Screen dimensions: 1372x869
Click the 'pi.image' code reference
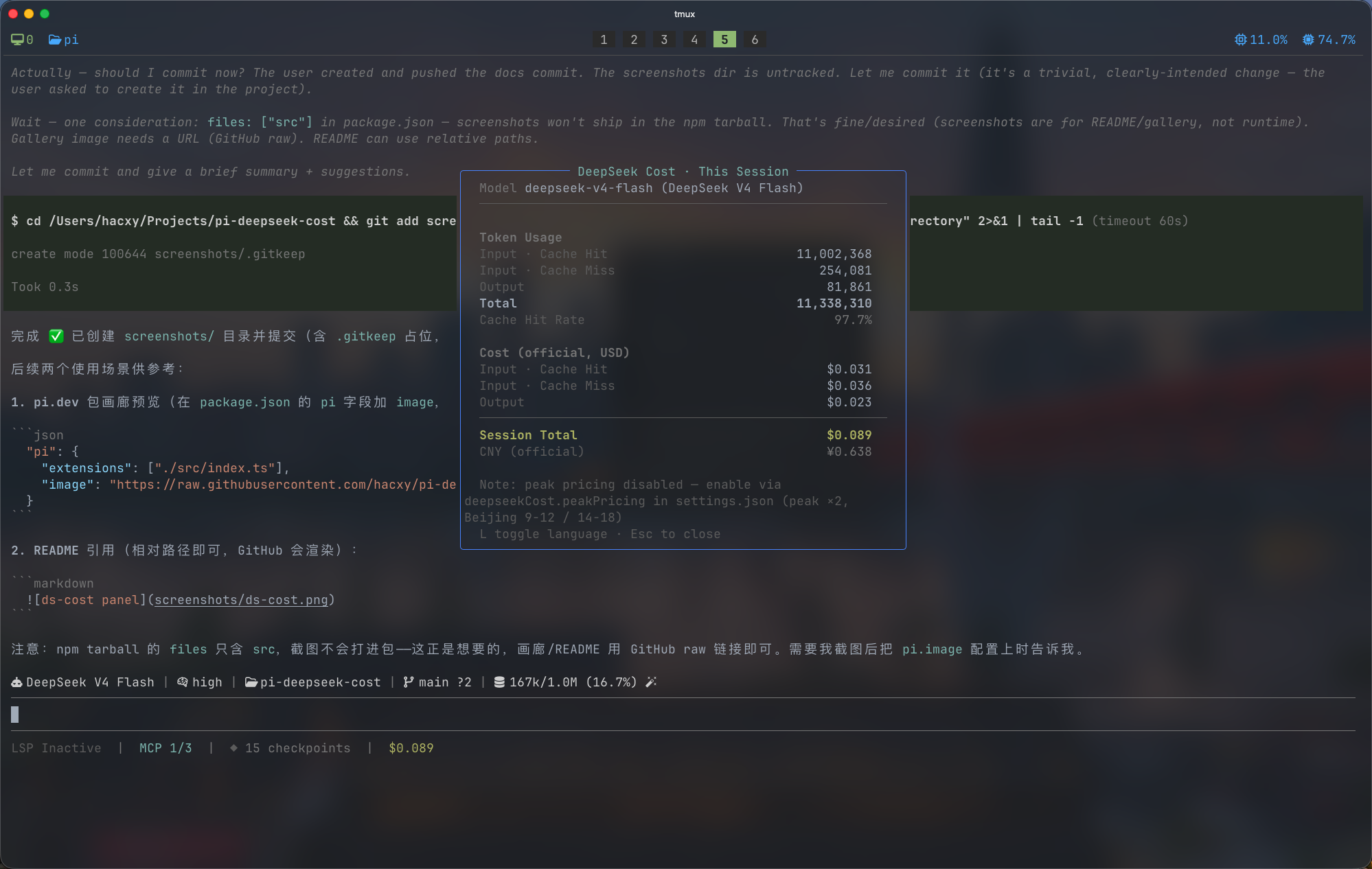(x=932, y=649)
